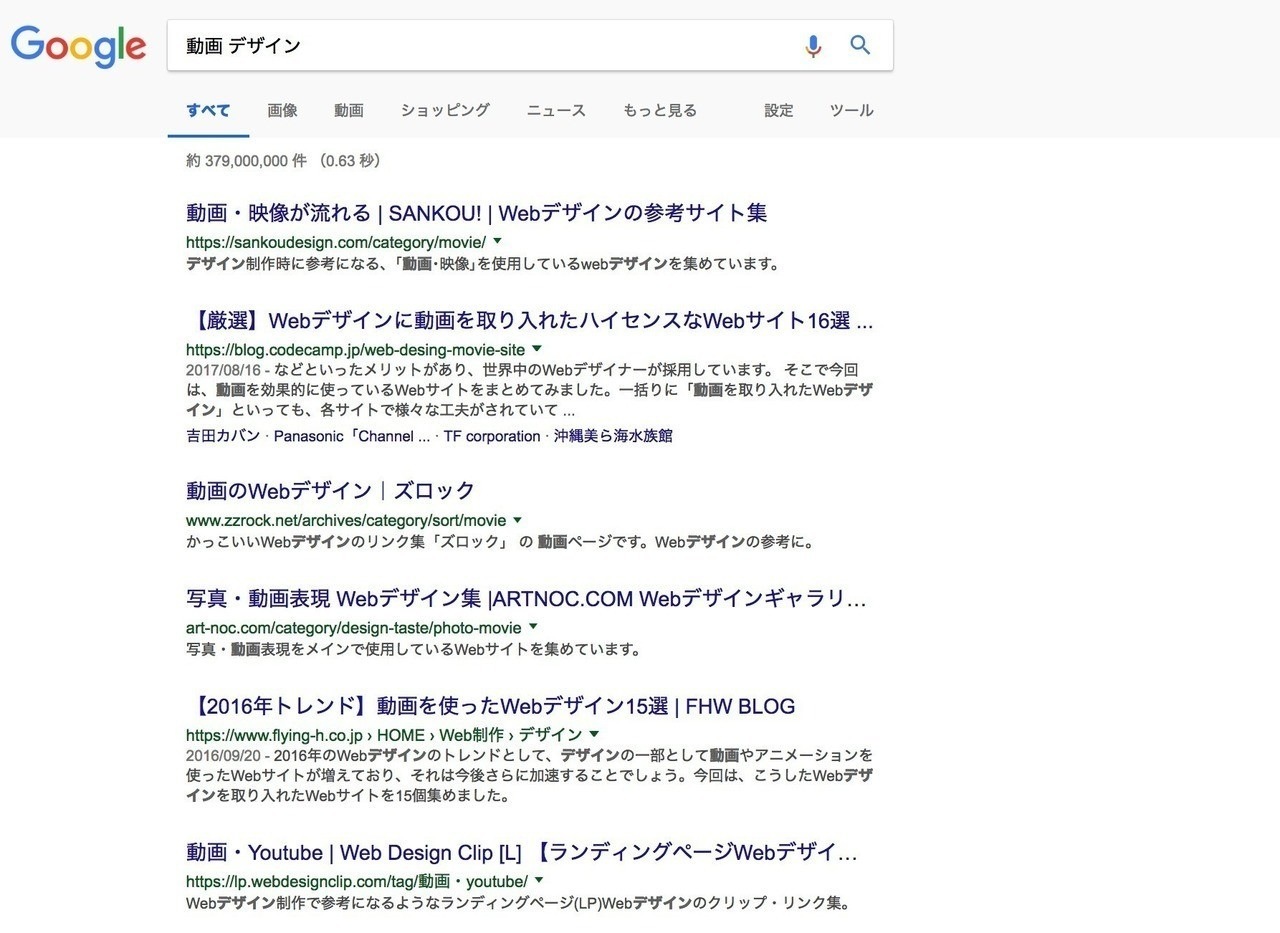1280x933 pixels.
Task: Switch to the 画像 tab
Action: [282, 110]
